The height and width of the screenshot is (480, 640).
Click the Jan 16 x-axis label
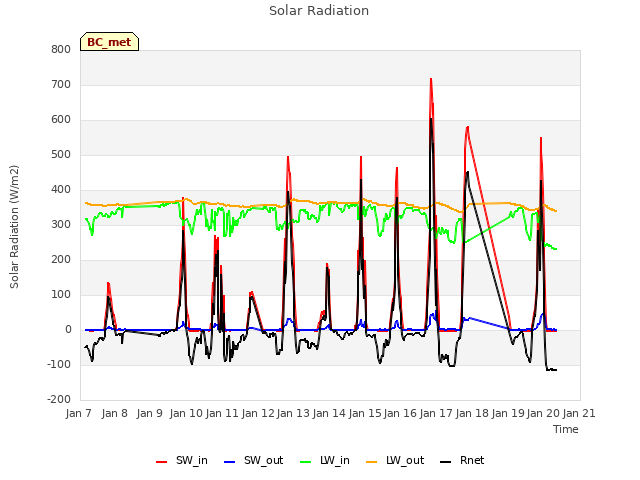[x=400, y=413]
